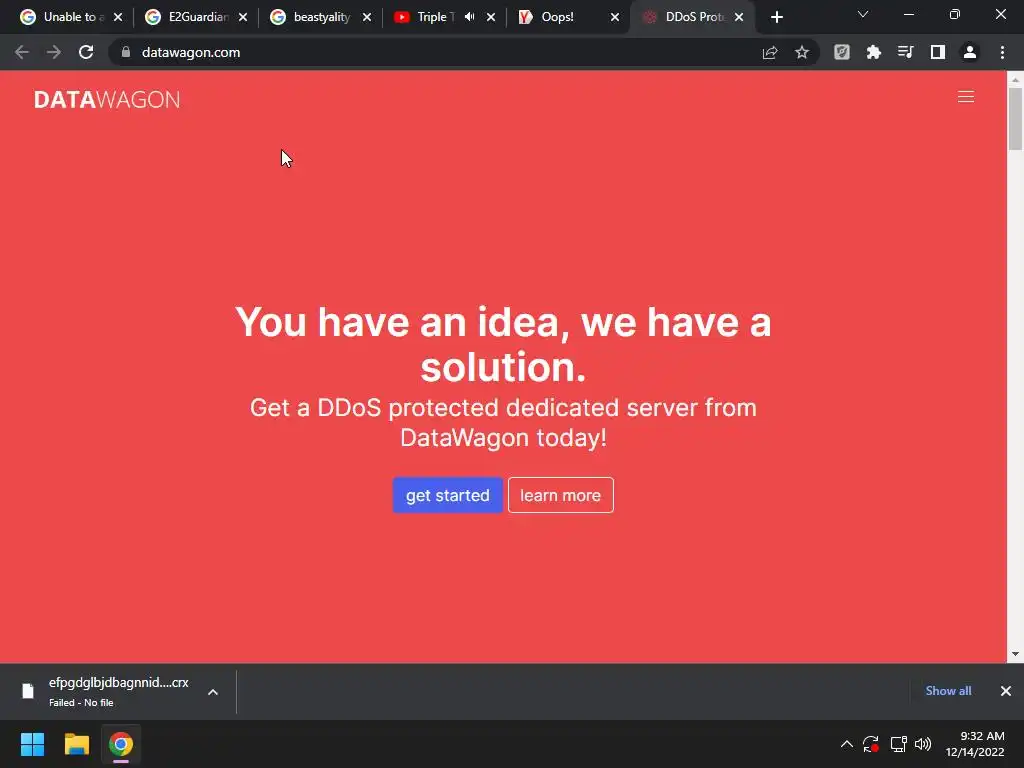Close the 'Unable to' tab
The width and height of the screenshot is (1024, 768).
coord(118,18)
